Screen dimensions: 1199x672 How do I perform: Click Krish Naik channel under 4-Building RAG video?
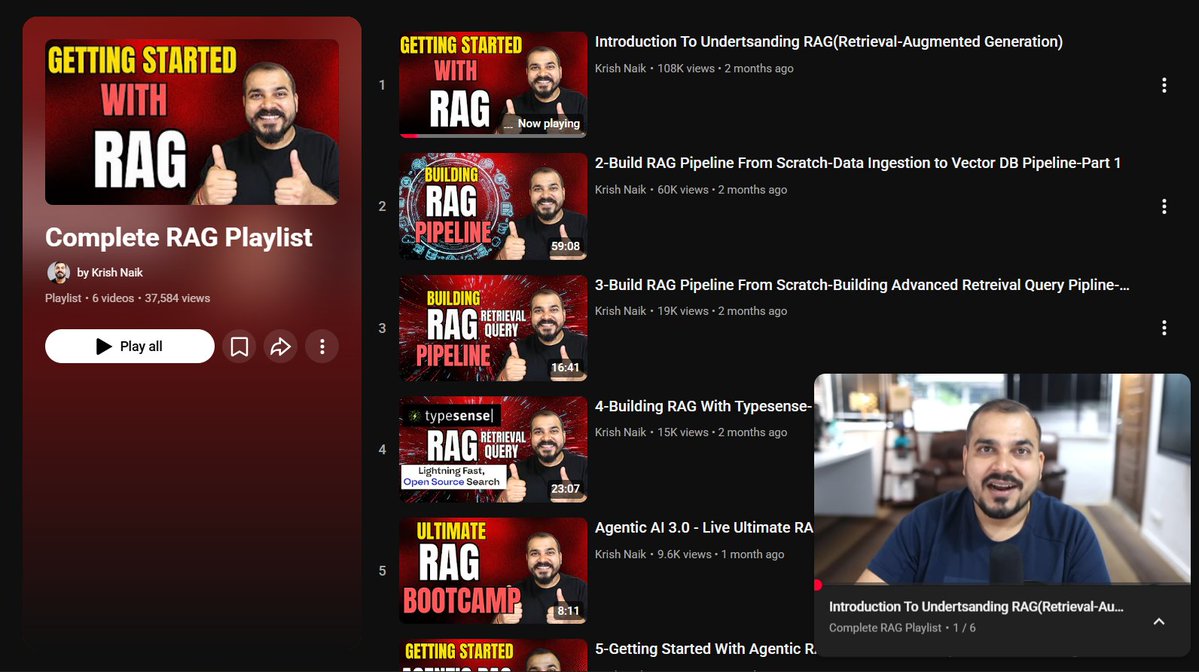point(620,433)
